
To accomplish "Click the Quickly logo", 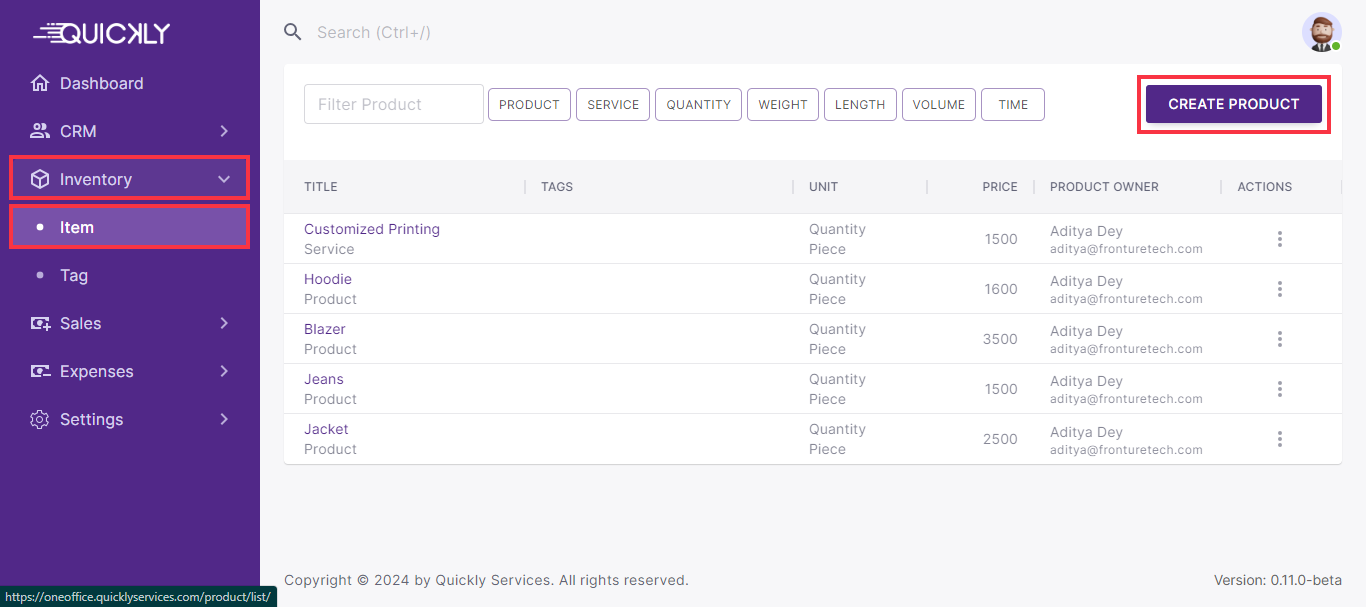I will tap(102, 33).
